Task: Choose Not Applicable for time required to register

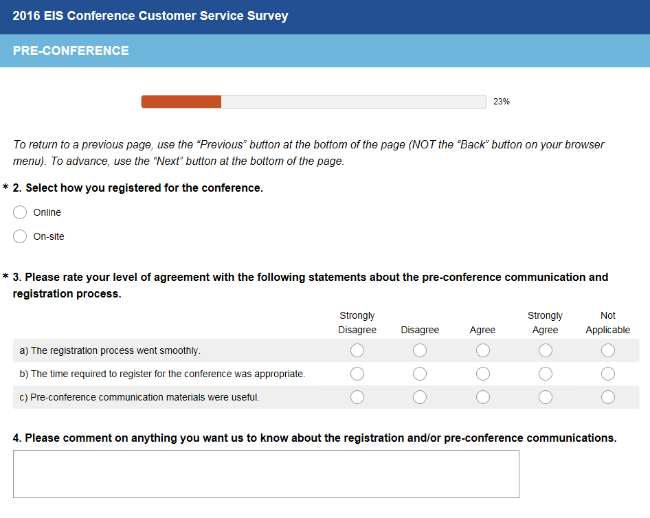Action: coord(608,373)
